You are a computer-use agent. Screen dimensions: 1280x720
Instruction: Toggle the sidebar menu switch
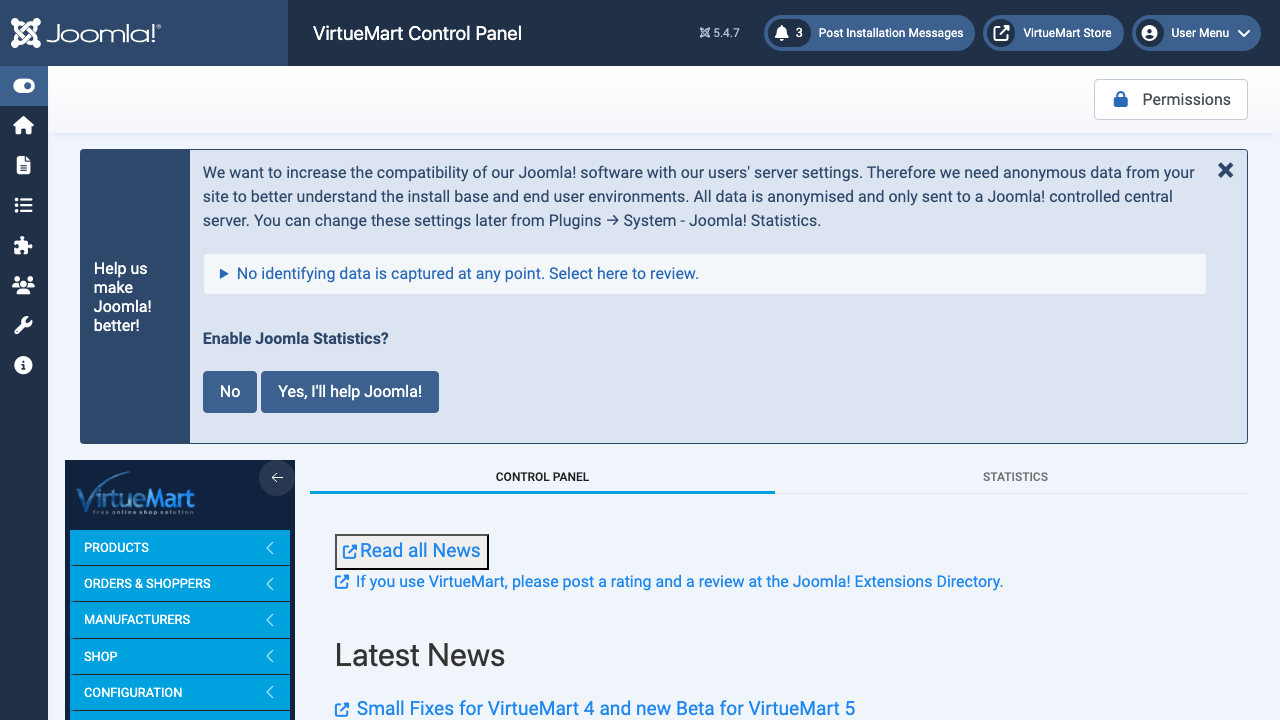(x=24, y=86)
